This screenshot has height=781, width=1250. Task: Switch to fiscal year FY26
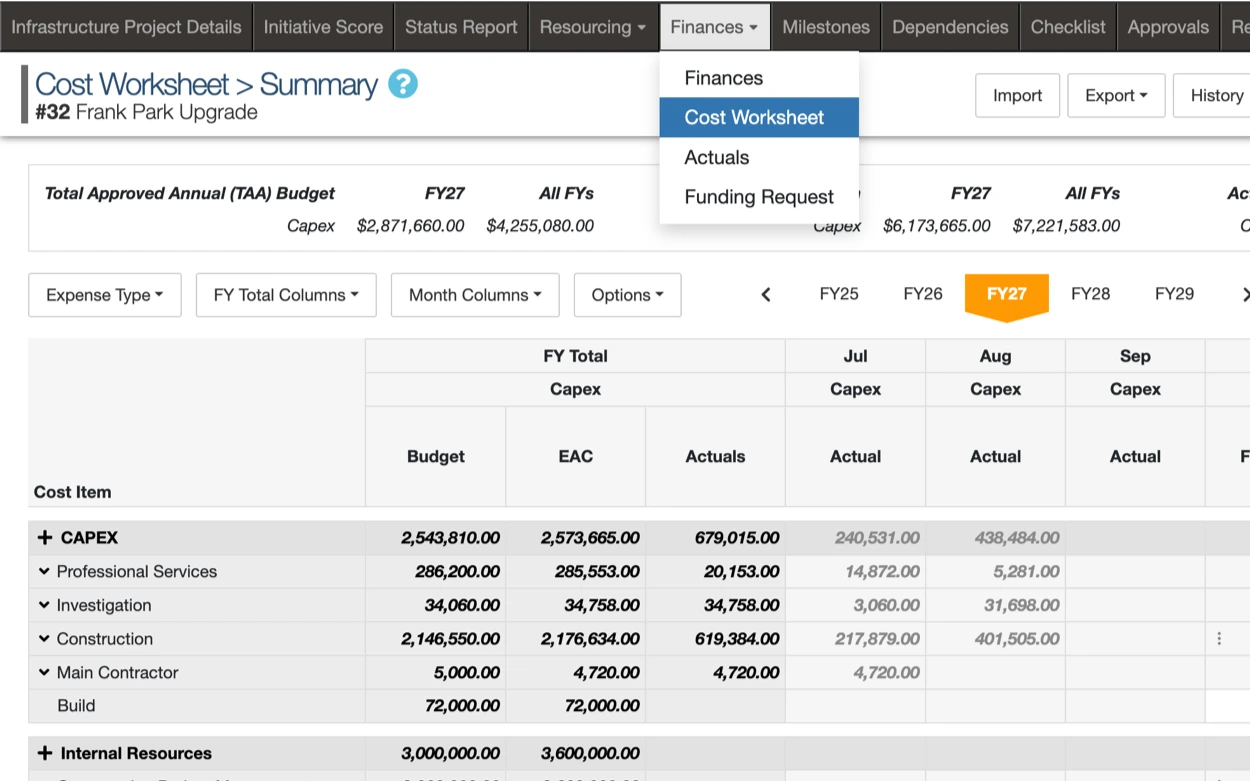[x=923, y=294]
